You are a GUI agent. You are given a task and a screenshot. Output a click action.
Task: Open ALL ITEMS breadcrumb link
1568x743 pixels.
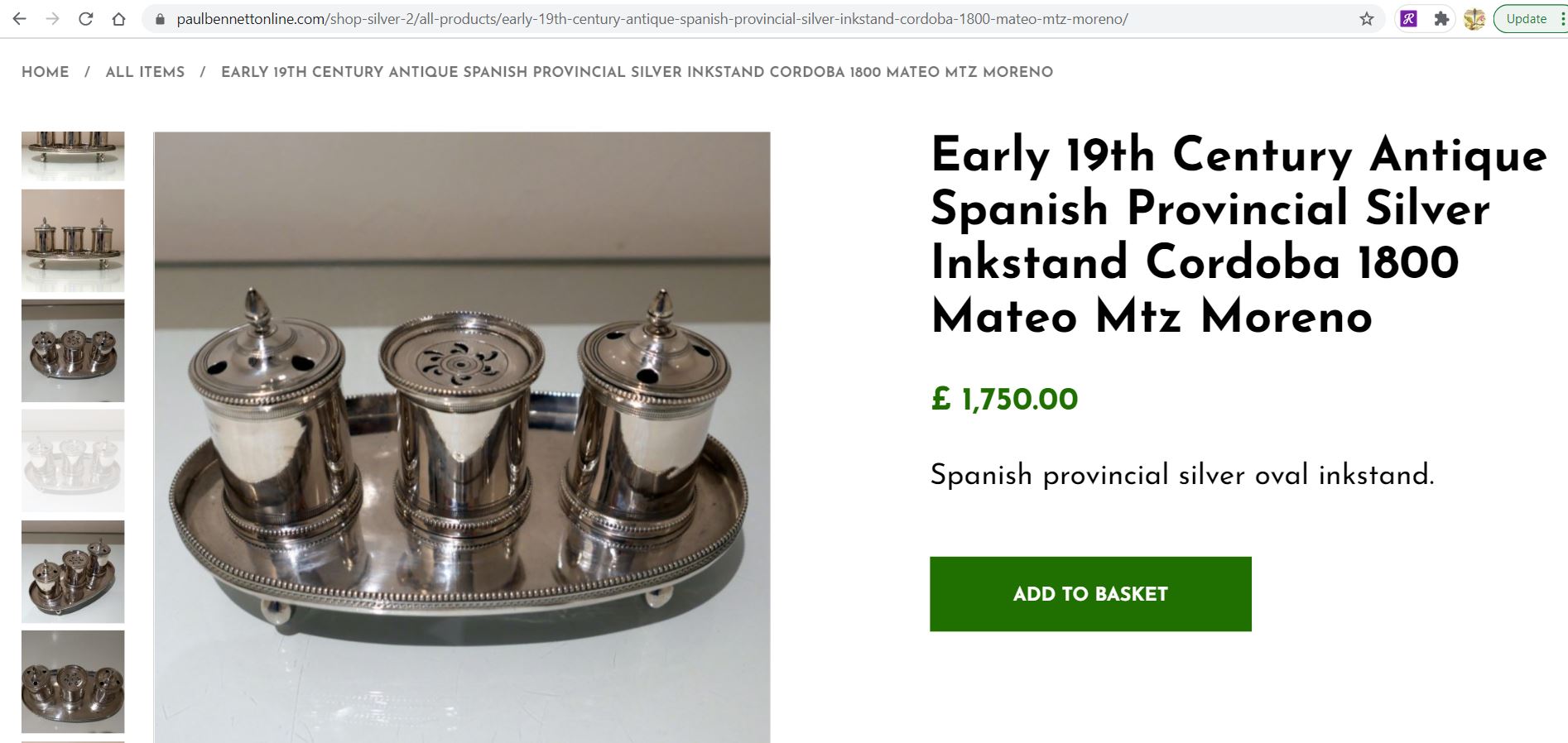click(x=145, y=72)
